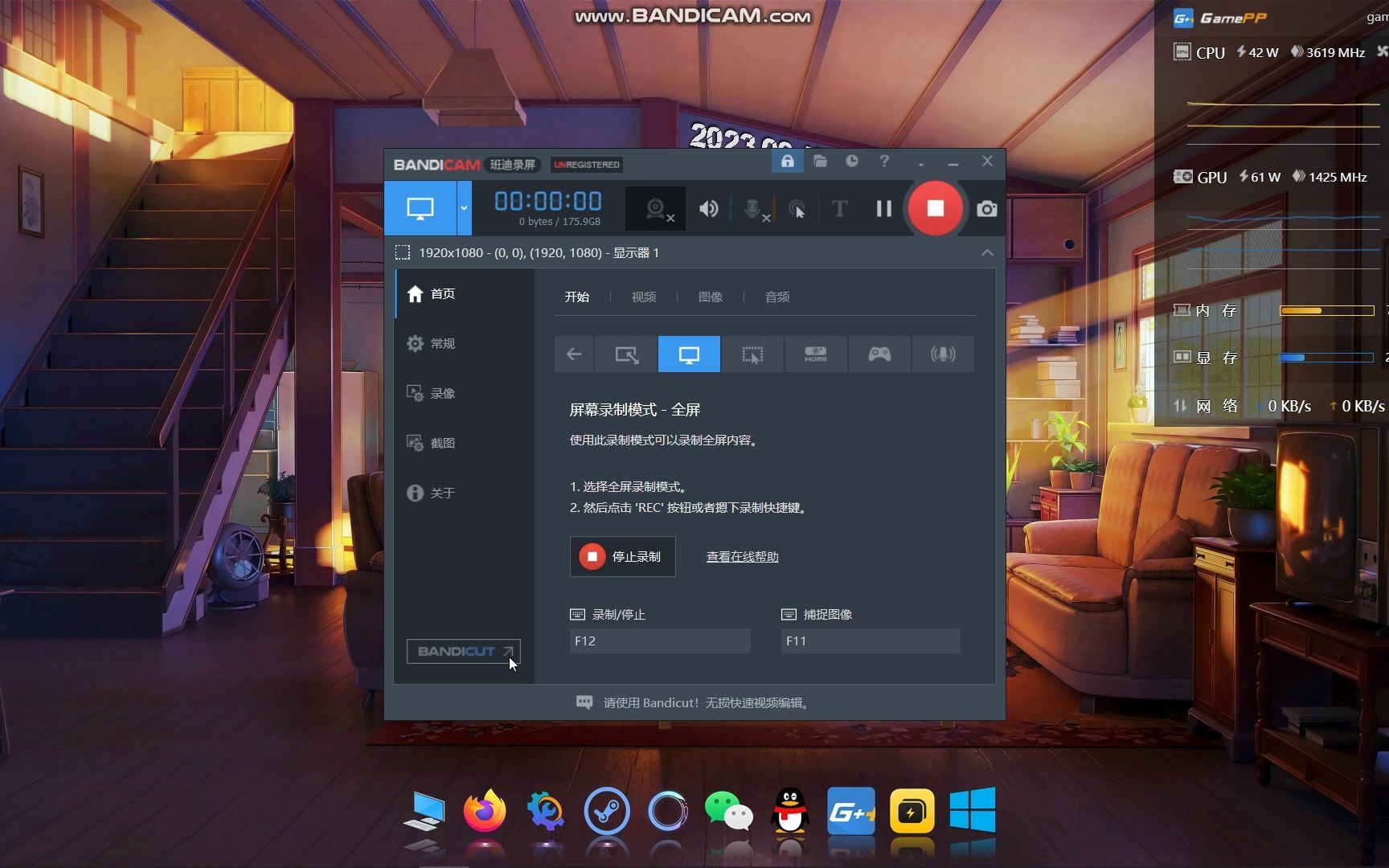This screenshot has width=1389, height=868.
Task: Open the screen recording mode selector
Action: click(420, 208)
